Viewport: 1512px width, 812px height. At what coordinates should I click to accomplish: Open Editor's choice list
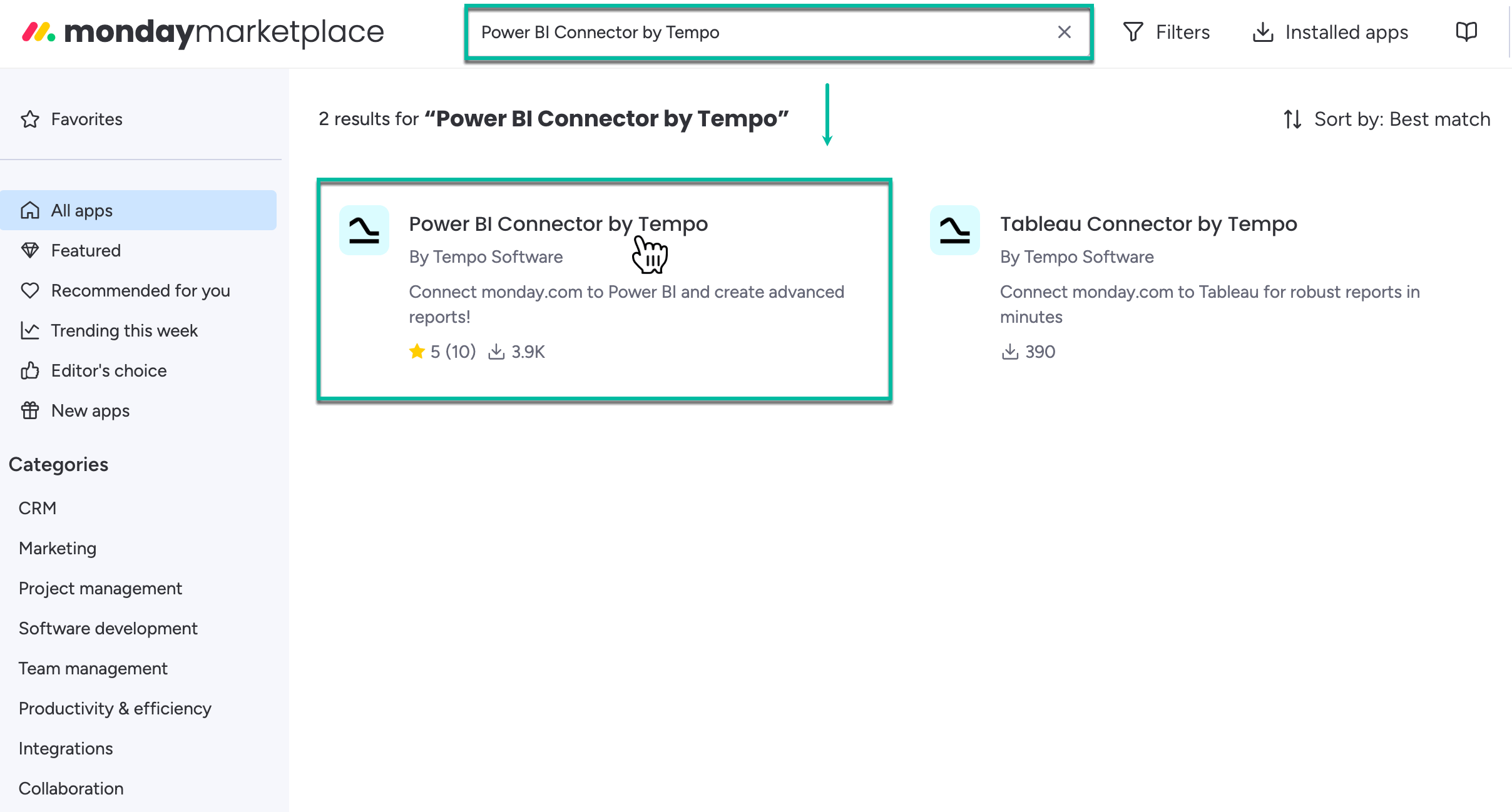tap(108, 370)
